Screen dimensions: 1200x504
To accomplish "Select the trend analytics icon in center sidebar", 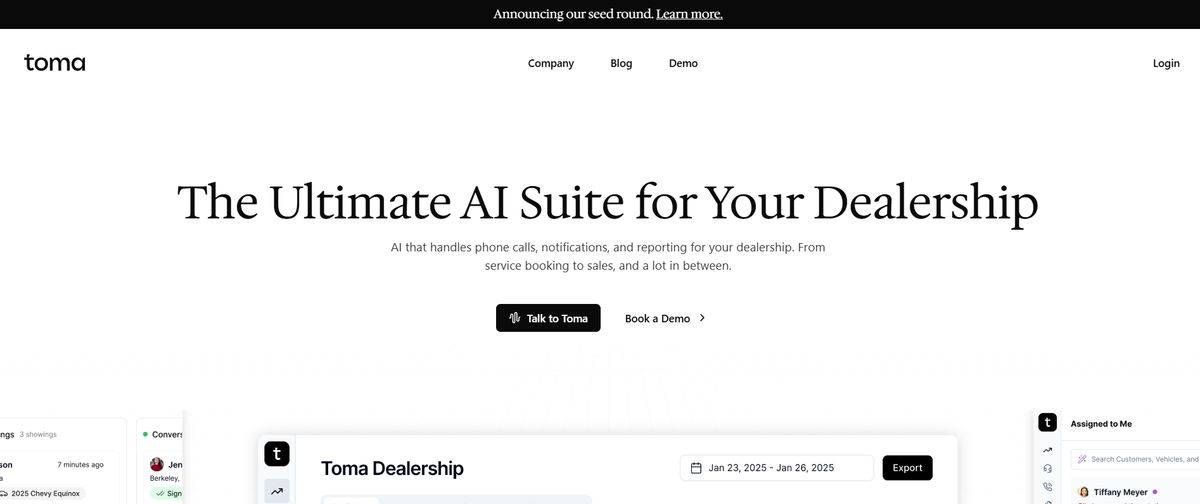I will tap(277, 492).
